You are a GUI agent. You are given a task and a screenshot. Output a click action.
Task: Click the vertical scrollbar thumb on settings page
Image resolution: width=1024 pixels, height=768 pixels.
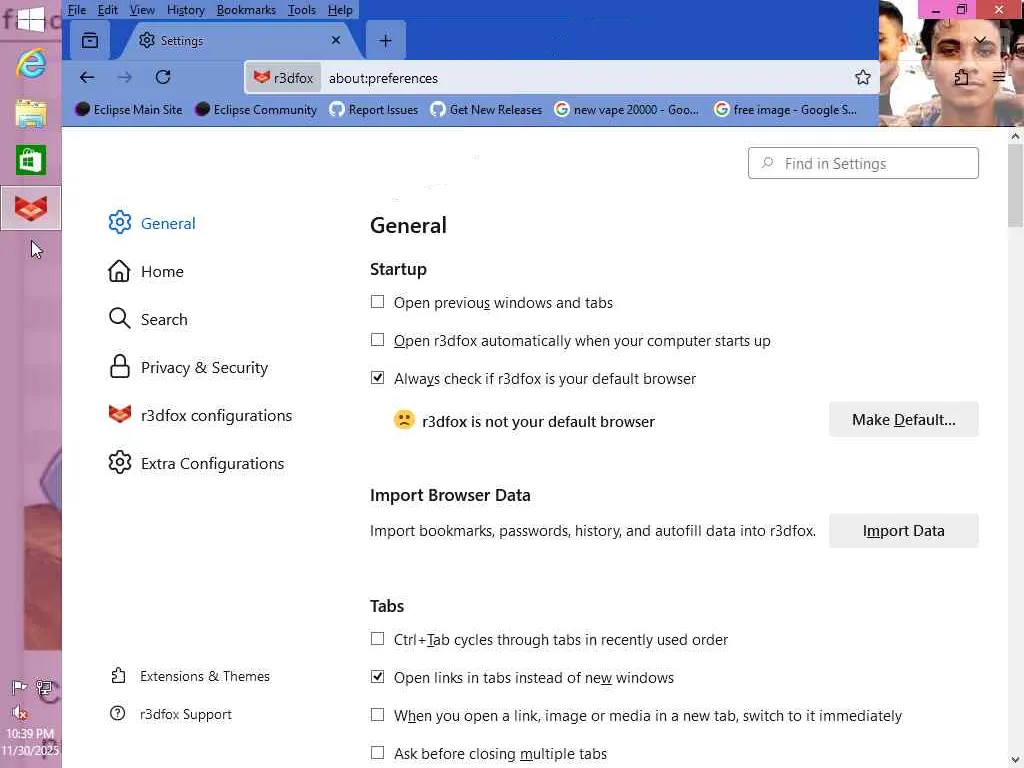(x=1015, y=185)
